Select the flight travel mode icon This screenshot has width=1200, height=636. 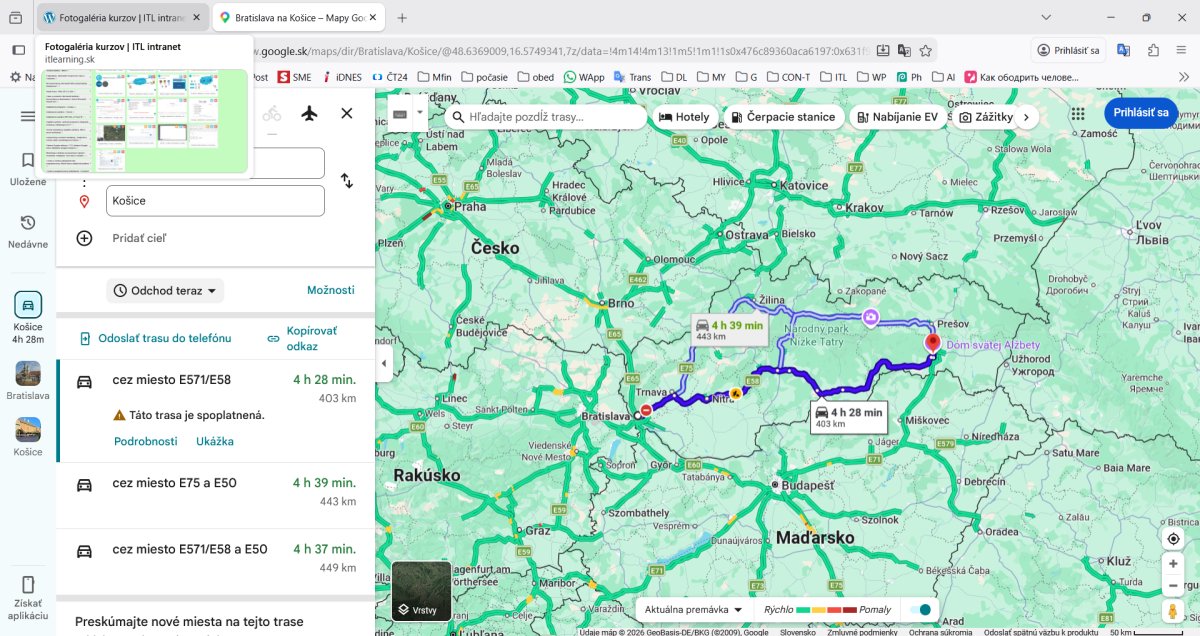pyautogui.click(x=309, y=113)
